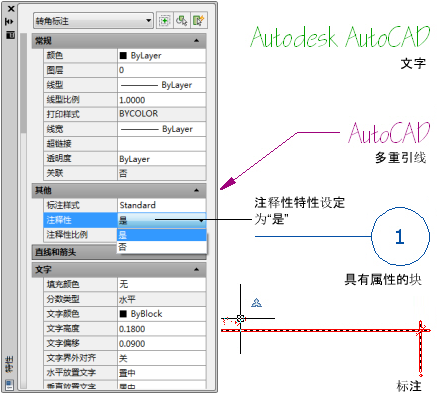Screen dimensions: 439x393
Task: Open the 转角标注 object type dropdown
Action: click(93, 21)
